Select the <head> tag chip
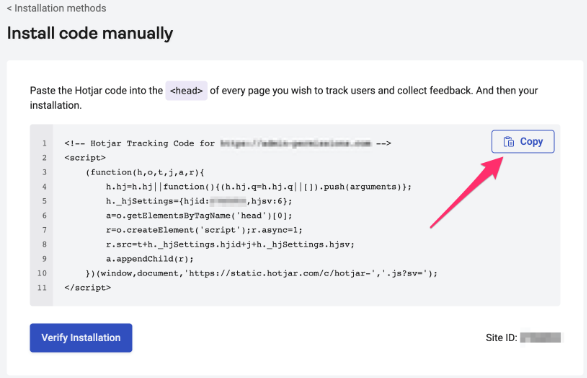Image resolution: width=587 pixels, height=378 pixels. click(186, 91)
